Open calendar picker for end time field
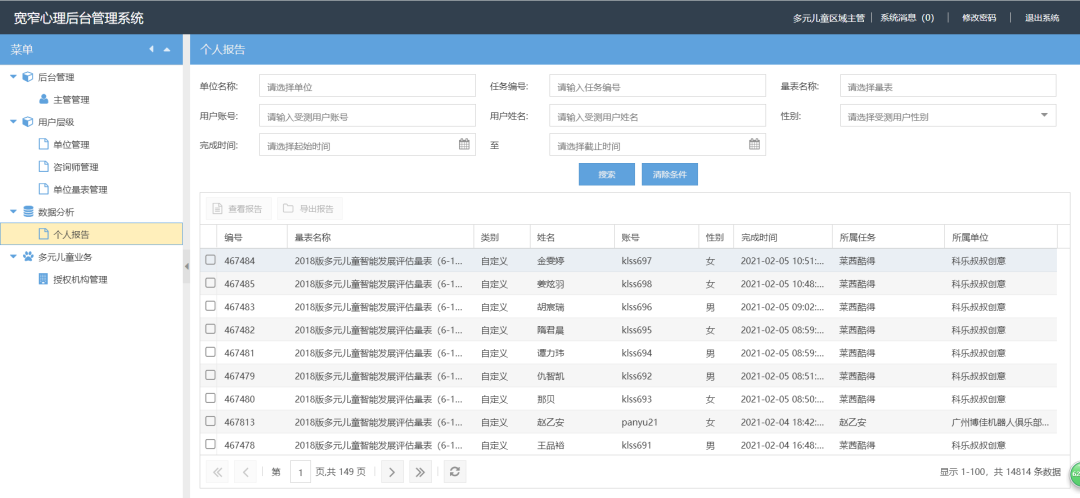Viewport: 1080px width, 498px height. click(754, 145)
